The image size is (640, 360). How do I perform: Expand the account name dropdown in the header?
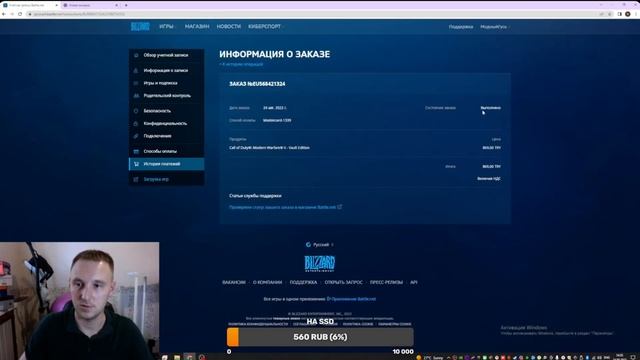[494, 27]
